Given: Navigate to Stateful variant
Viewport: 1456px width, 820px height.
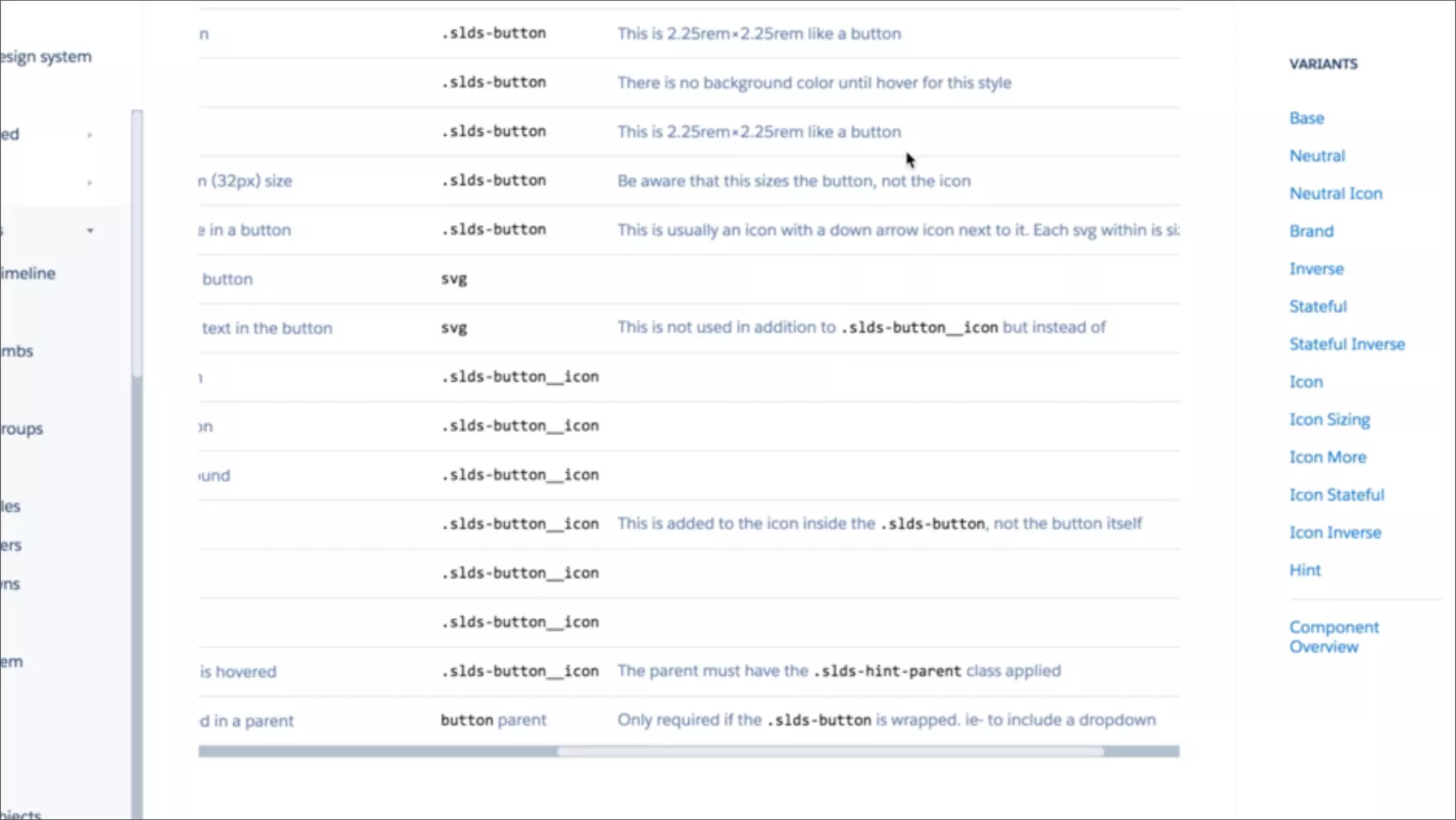Looking at the screenshot, I should (x=1317, y=307).
